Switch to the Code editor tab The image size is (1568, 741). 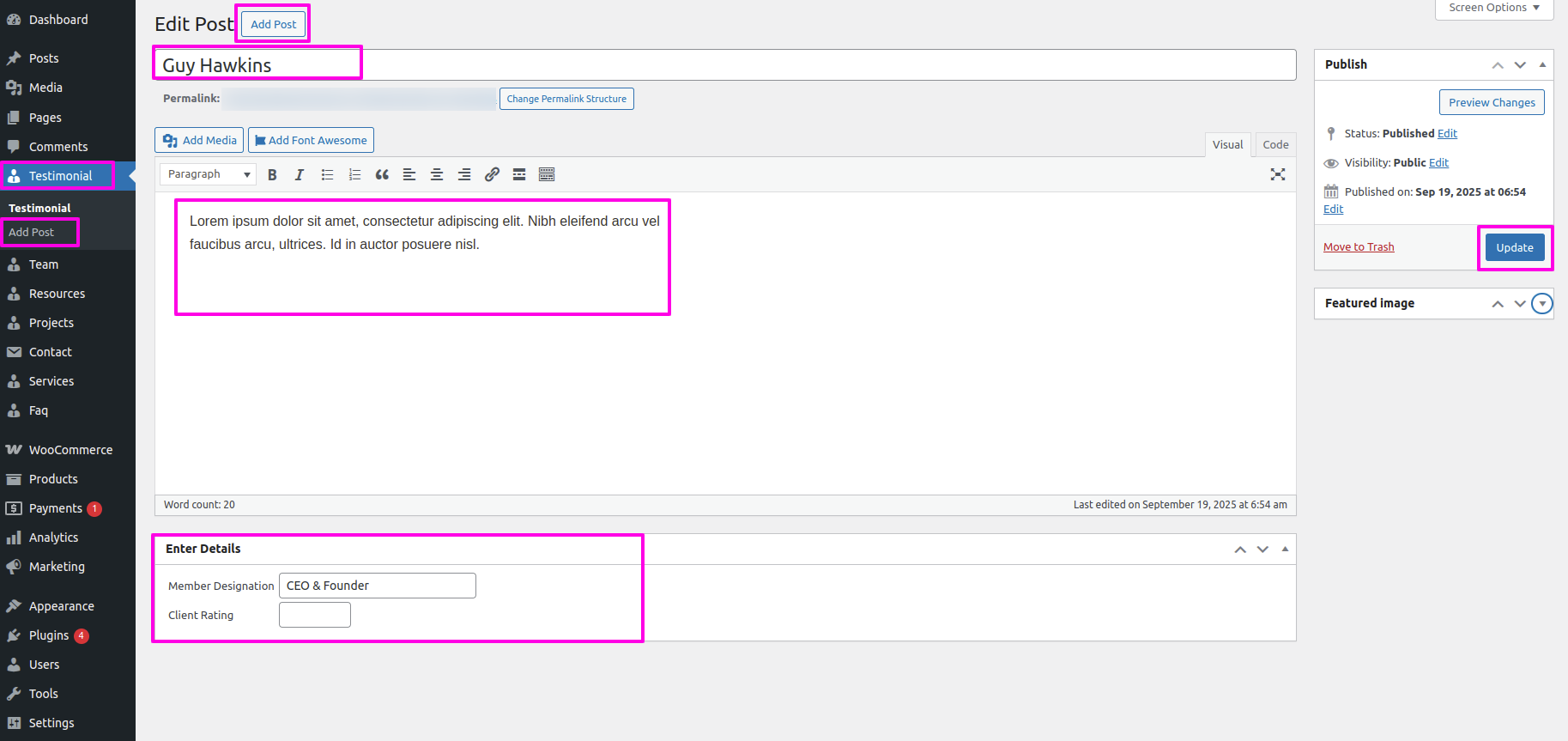click(x=1275, y=144)
